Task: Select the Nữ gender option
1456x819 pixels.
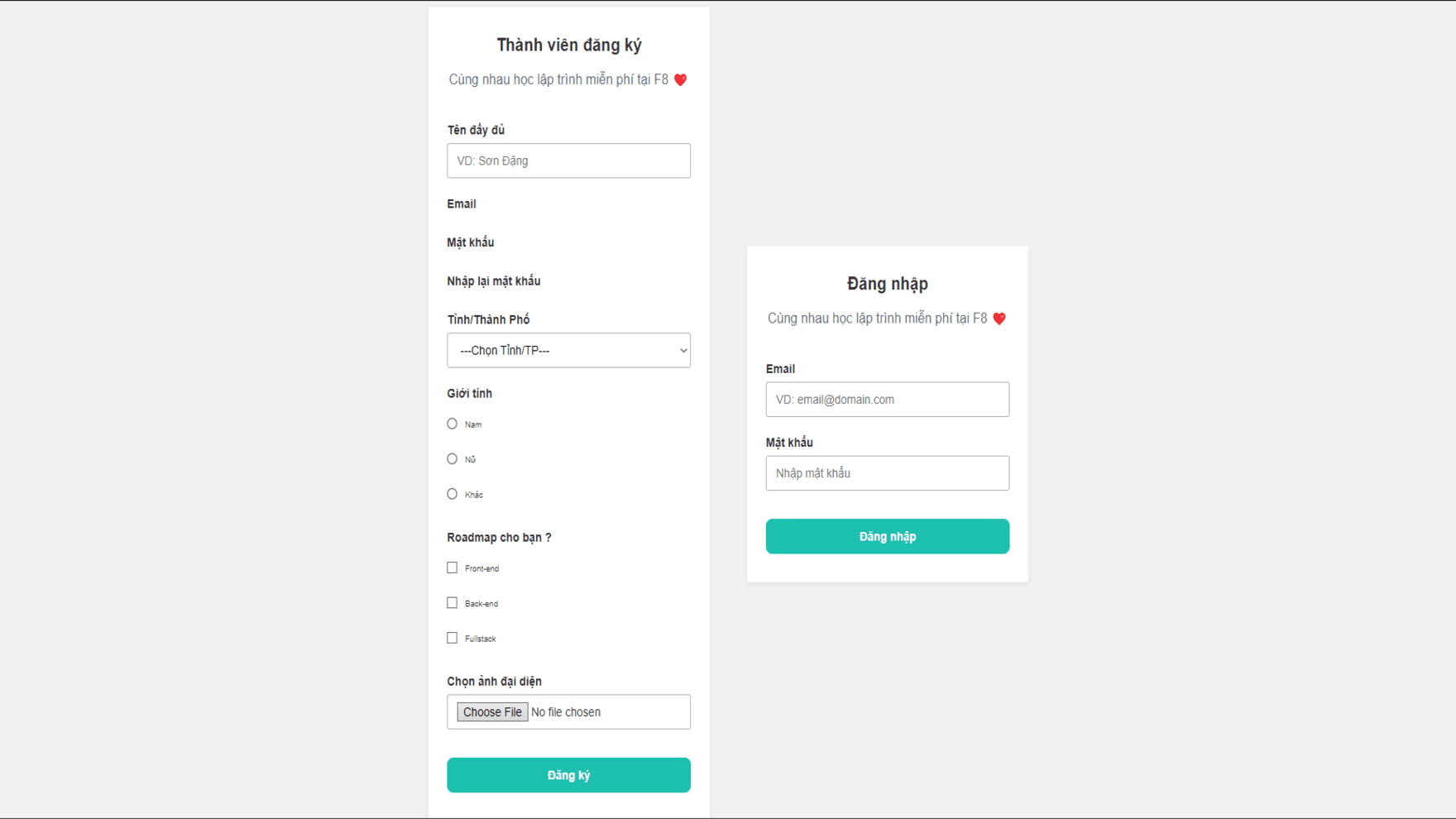Action: coord(452,458)
